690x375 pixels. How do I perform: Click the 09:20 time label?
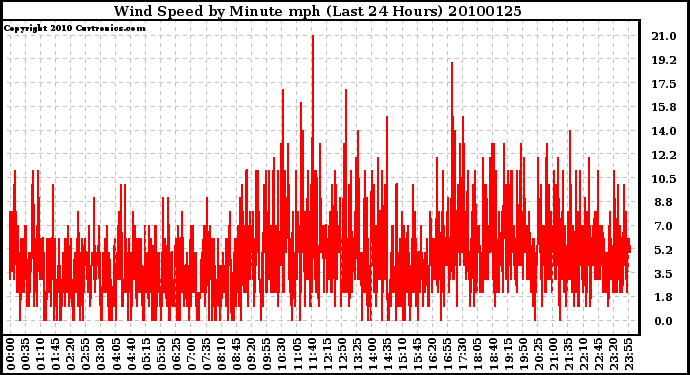(x=251, y=354)
